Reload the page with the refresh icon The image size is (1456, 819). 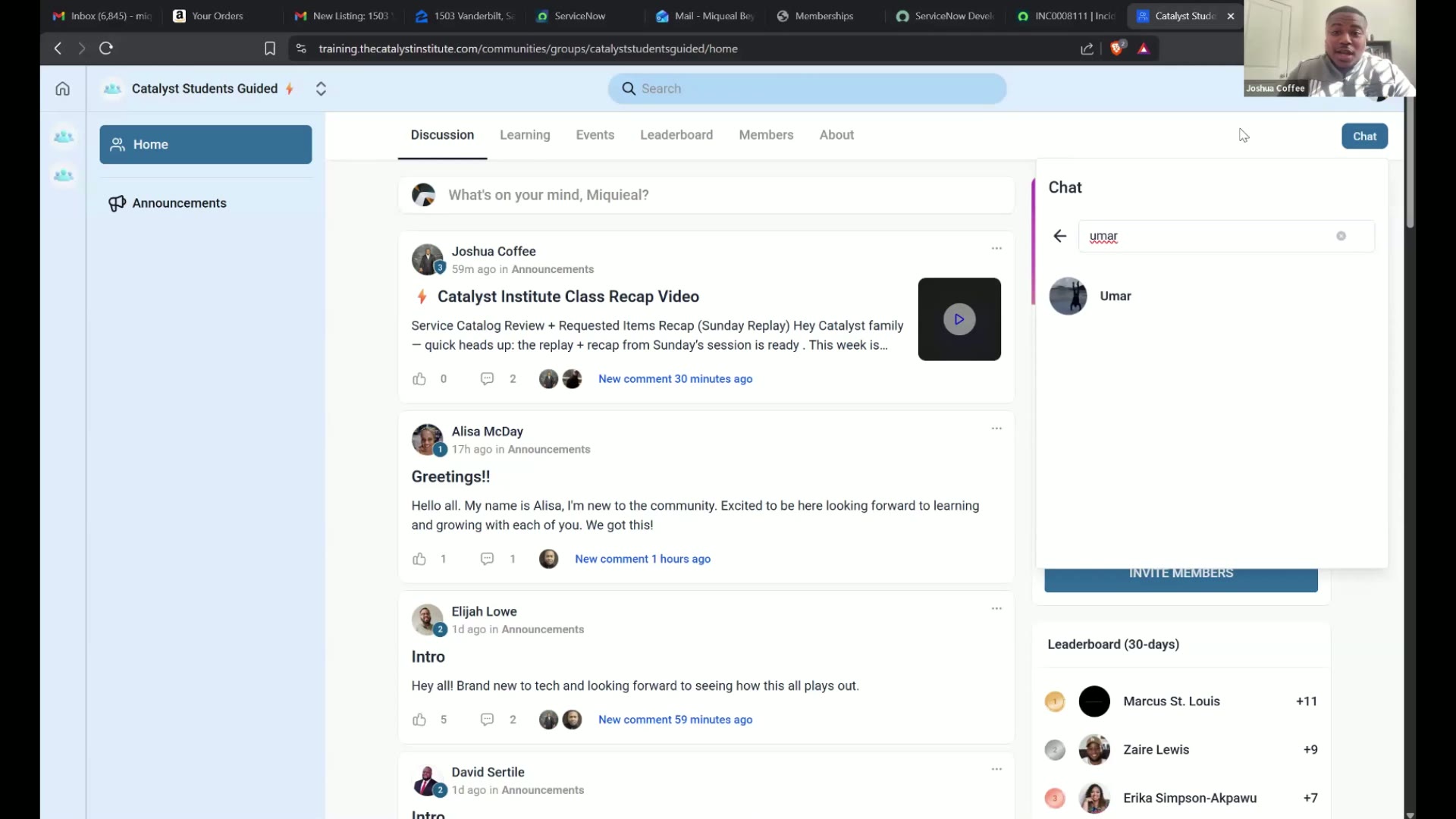[x=106, y=49]
